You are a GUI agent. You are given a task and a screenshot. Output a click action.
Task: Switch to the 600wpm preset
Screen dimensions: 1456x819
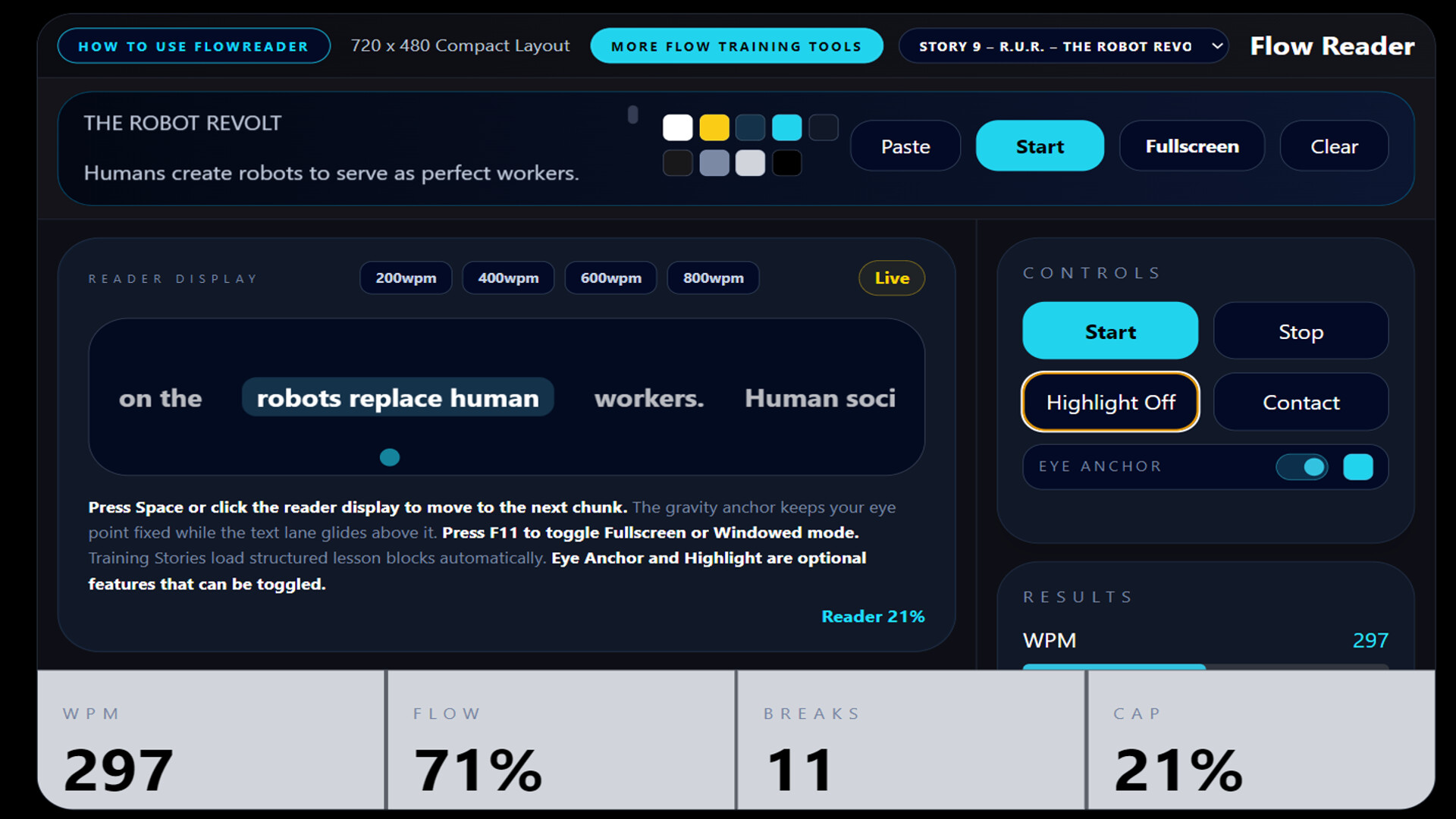[610, 278]
